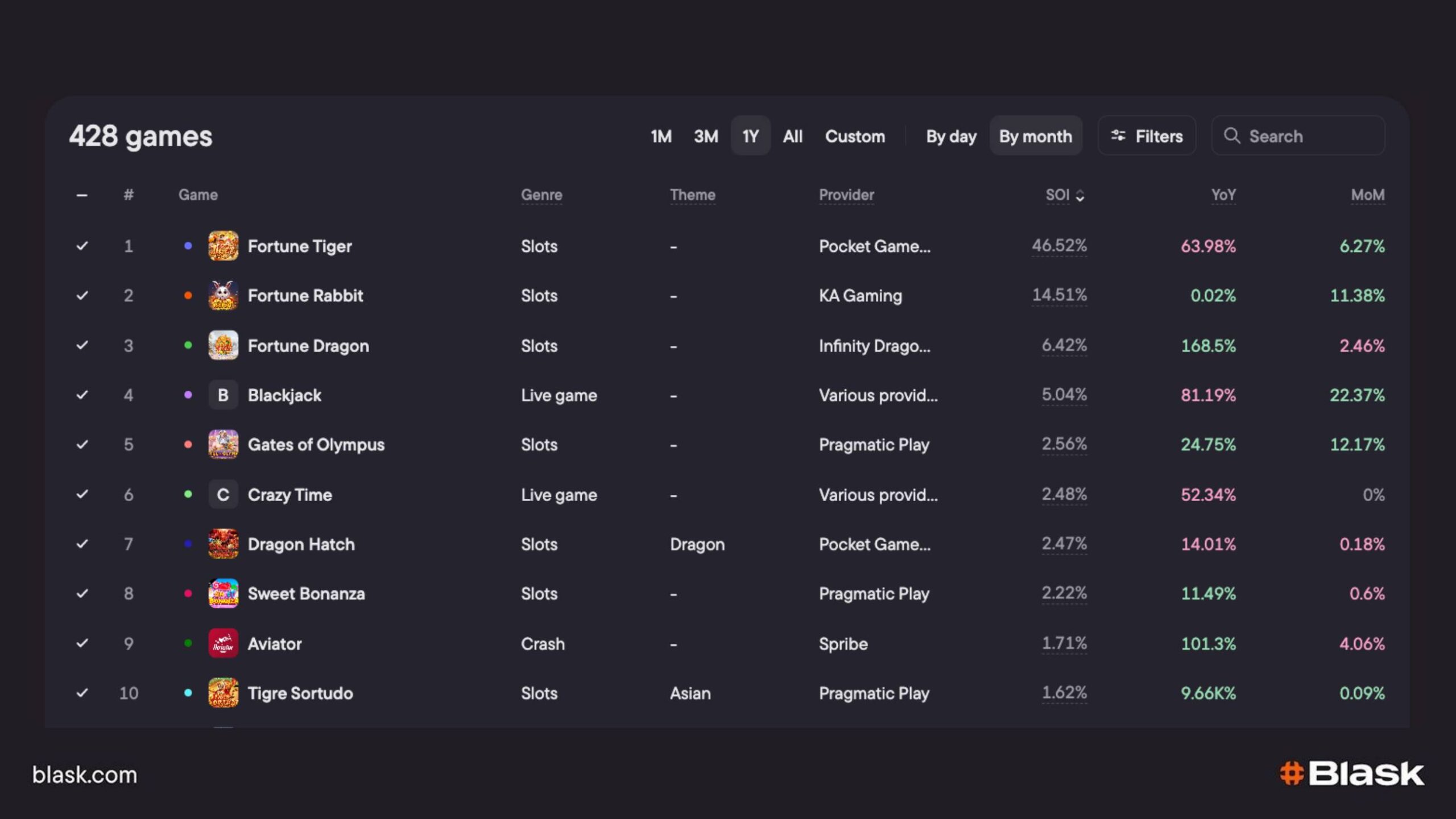
Task: Open the Aviator game icon
Action: tap(223, 643)
